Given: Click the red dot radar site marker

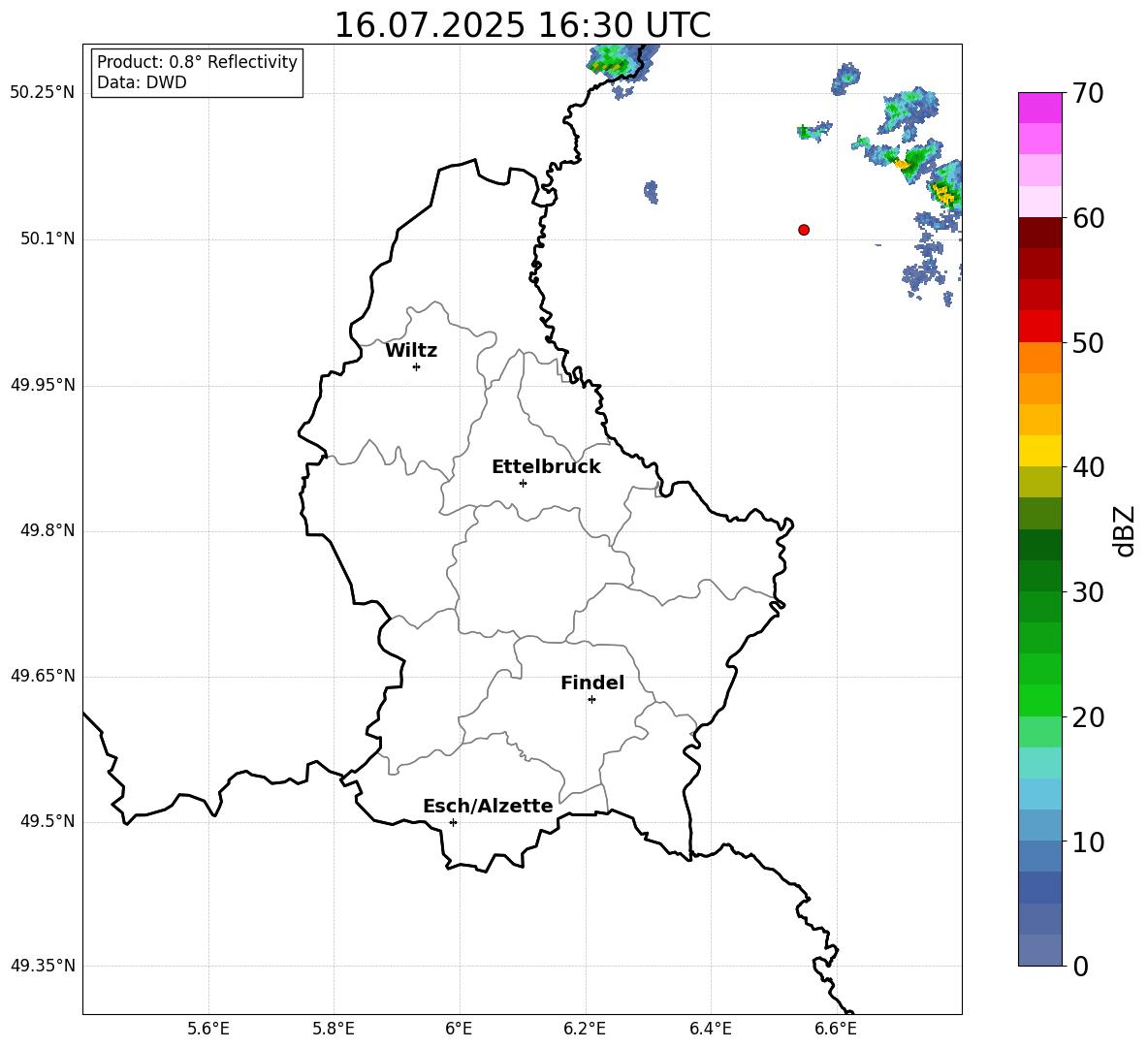Looking at the screenshot, I should tap(804, 230).
